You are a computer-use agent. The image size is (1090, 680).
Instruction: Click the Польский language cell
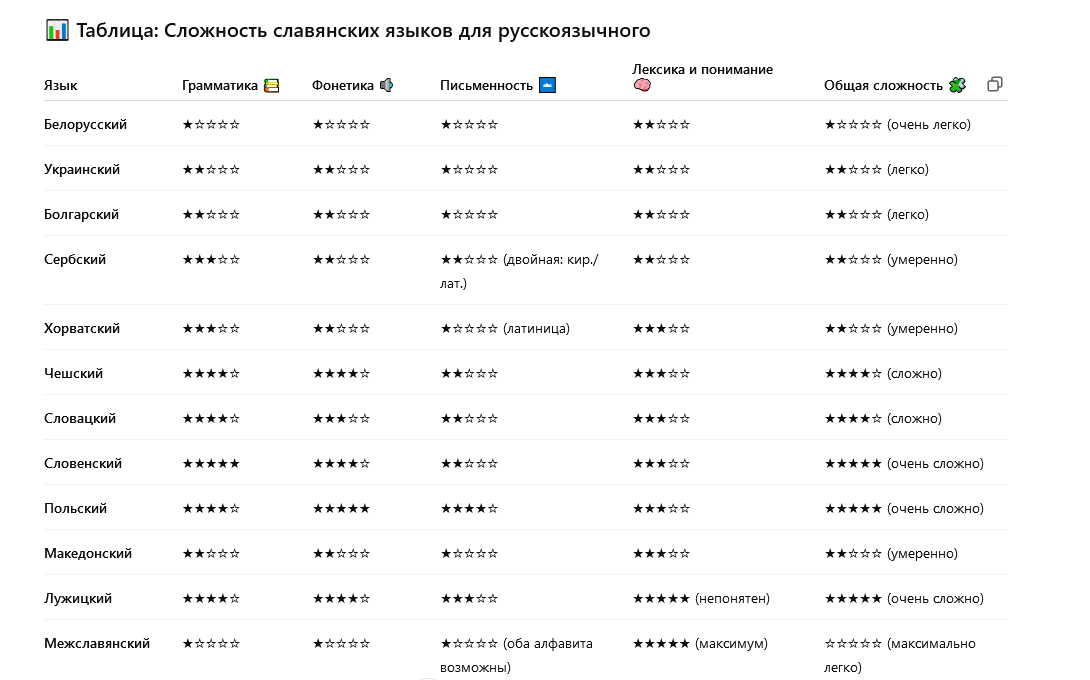click(x=76, y=509)
